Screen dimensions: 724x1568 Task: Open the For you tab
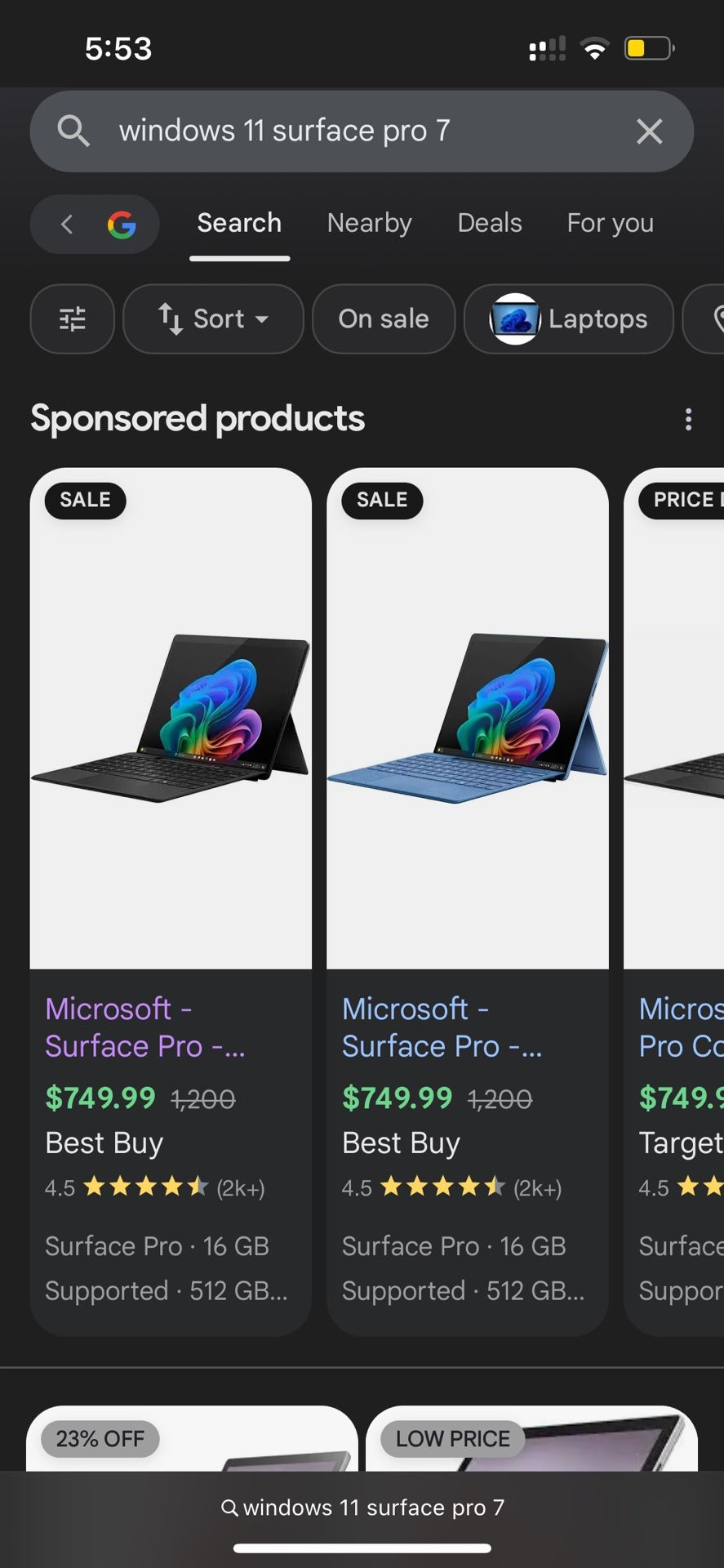[x=609, y=222]
